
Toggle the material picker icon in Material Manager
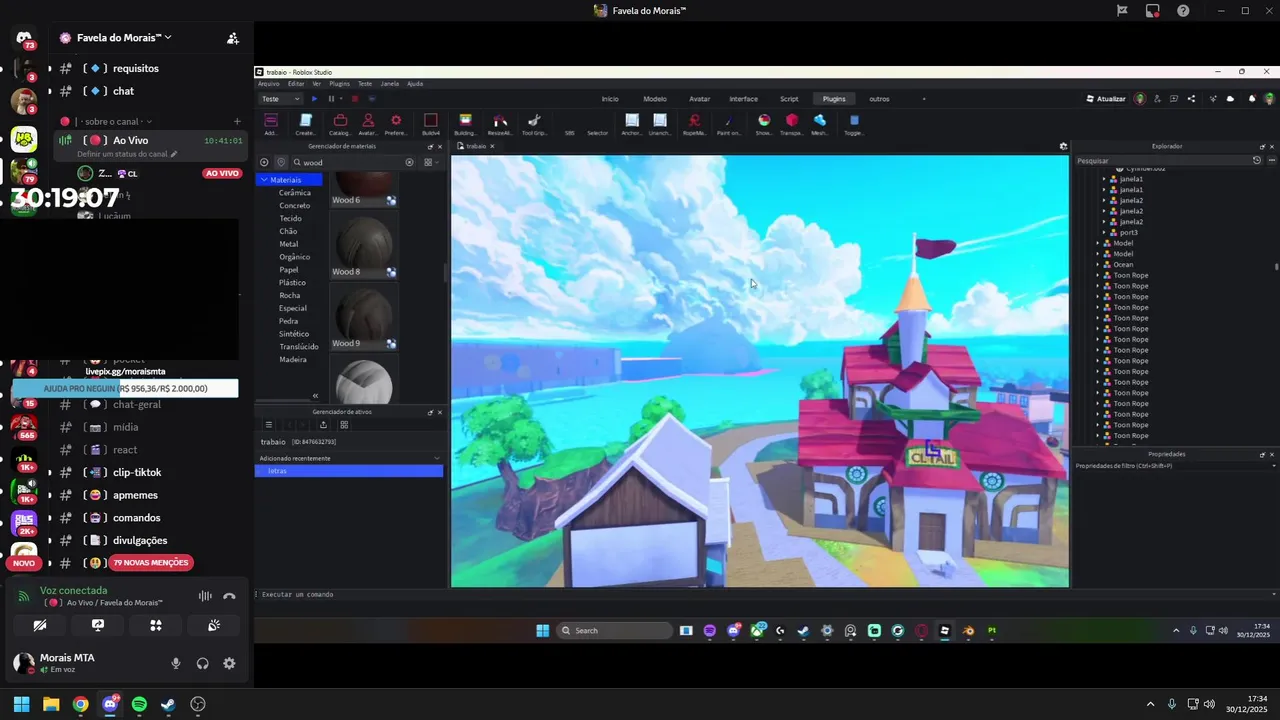pyautogui.click(x=281, y=162)
